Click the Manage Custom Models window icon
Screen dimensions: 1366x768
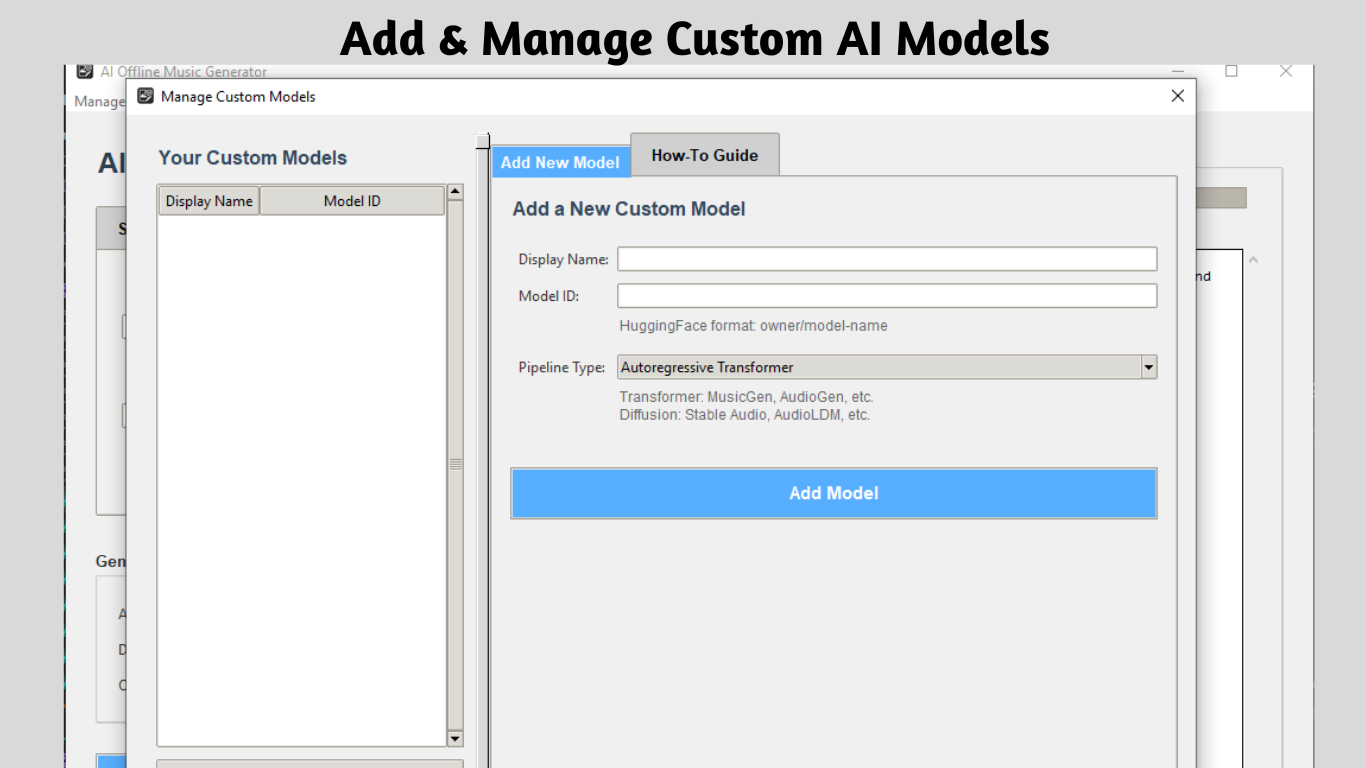pyautogui.click(x=145, y=96)
